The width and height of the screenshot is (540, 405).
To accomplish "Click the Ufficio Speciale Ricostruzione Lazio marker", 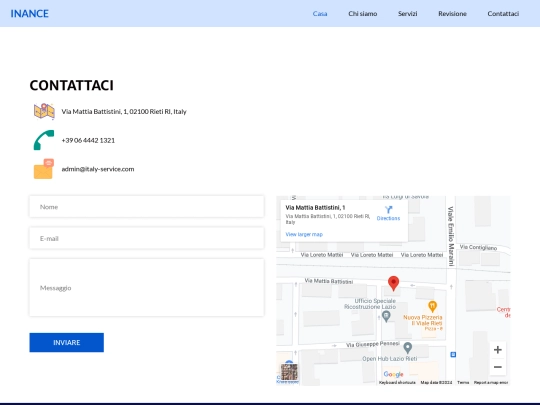I will click(386, 316).
